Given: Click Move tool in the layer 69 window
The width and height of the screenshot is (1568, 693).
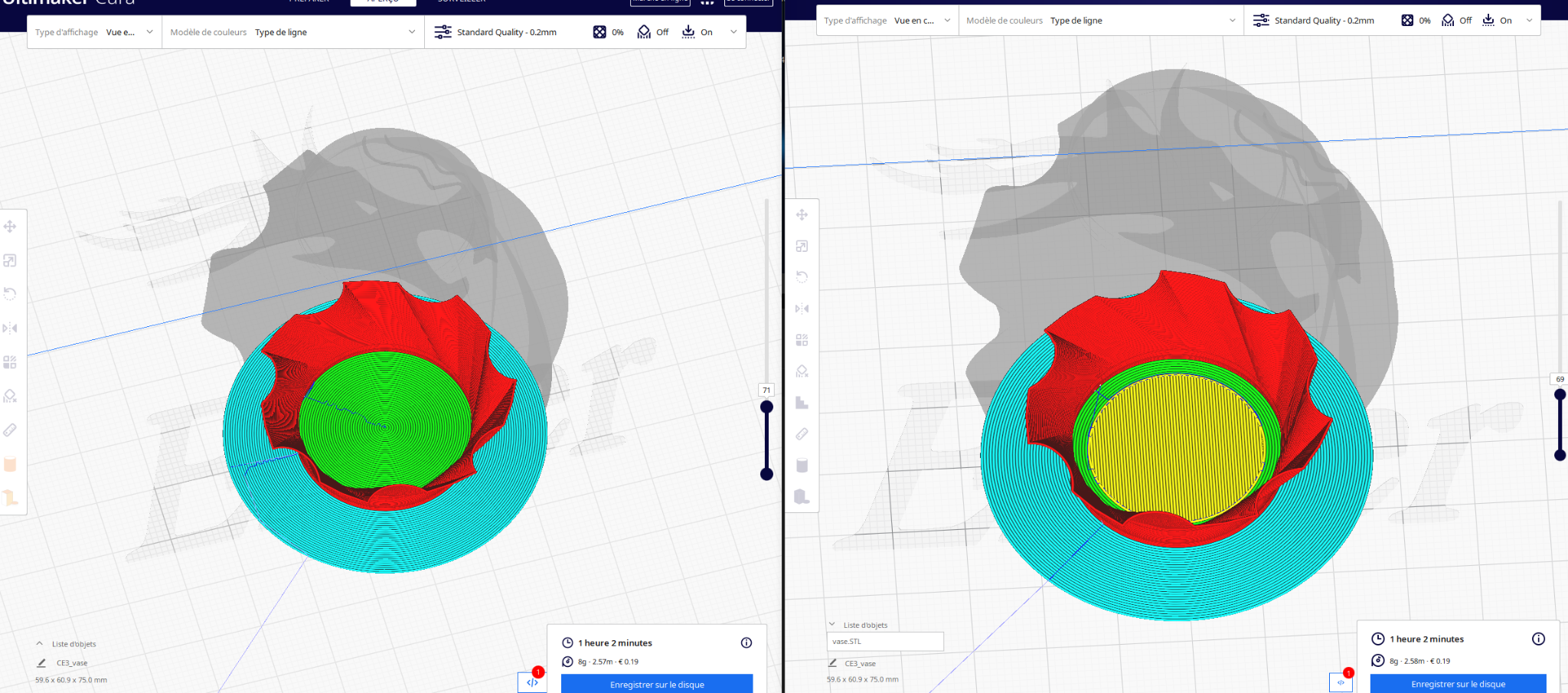Looking at the screenshot, I should (x=802, y=215).
